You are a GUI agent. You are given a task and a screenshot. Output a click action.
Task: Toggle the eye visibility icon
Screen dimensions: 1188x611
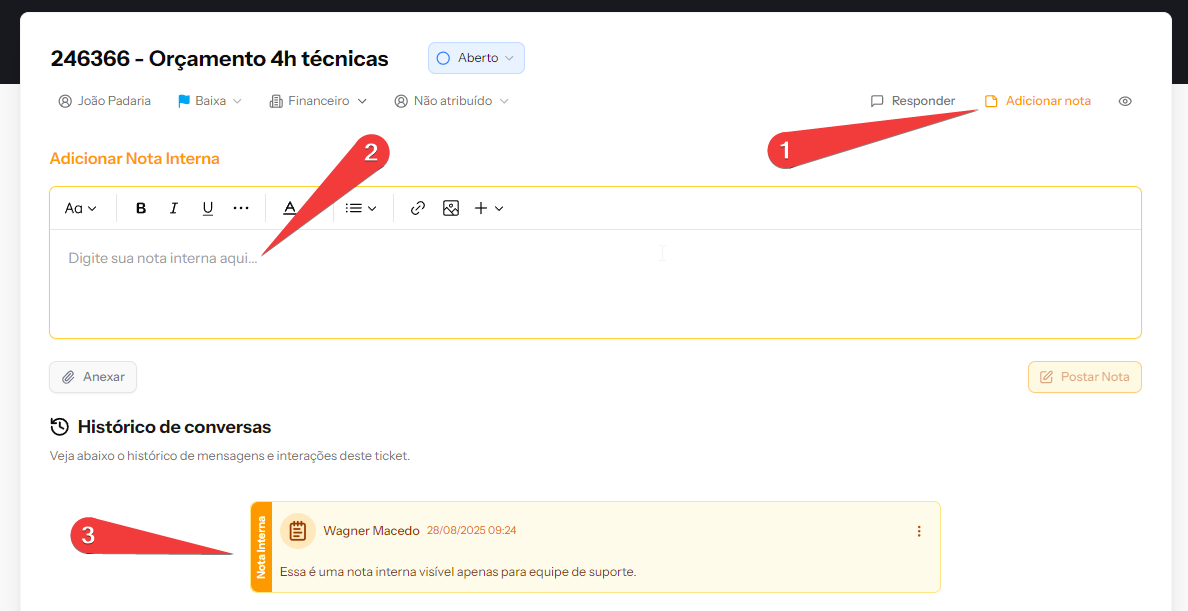click(x=1125, y=101)
